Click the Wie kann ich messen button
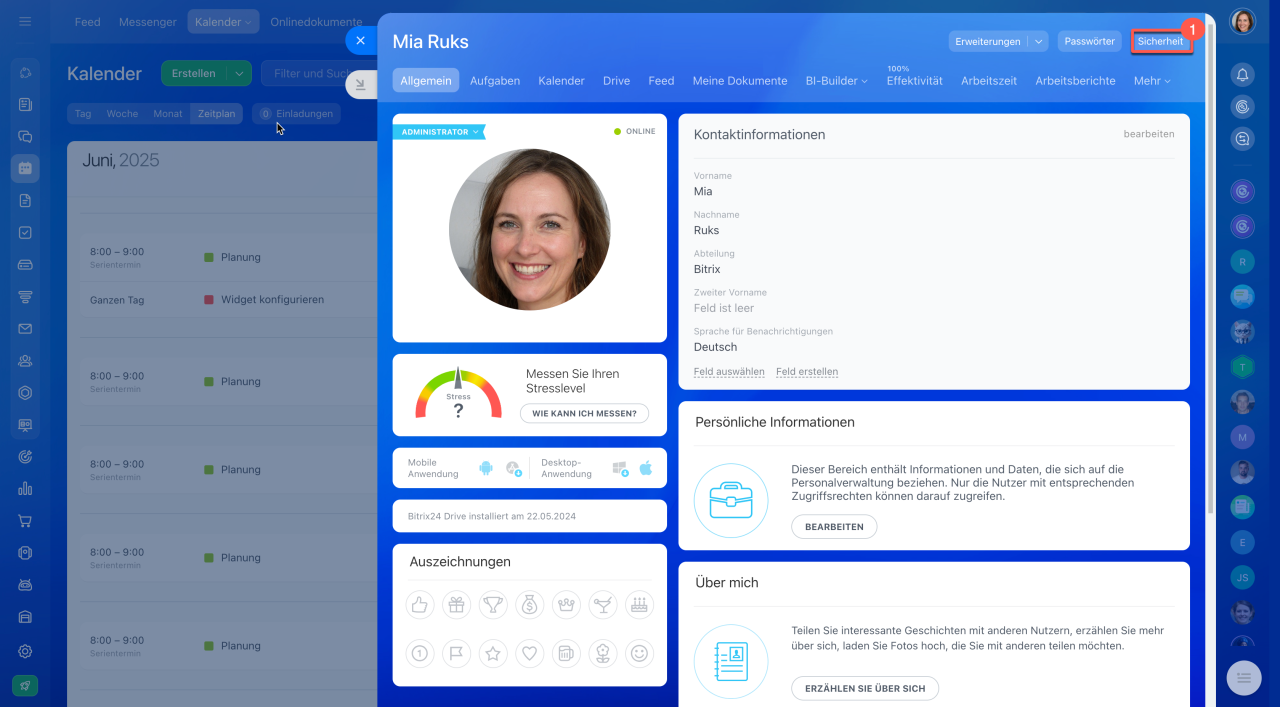This screenshot has width=1280, height=707. [584, 413]
